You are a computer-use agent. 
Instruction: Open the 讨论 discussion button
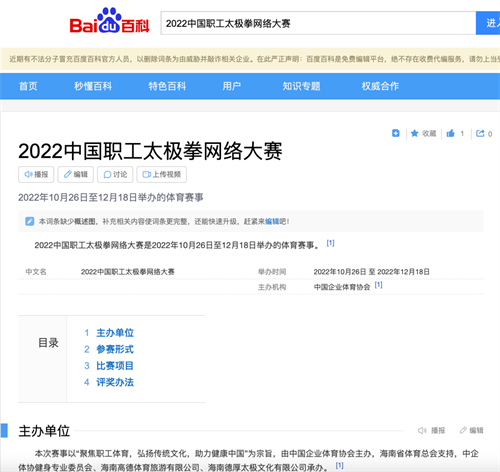(115, 174)
